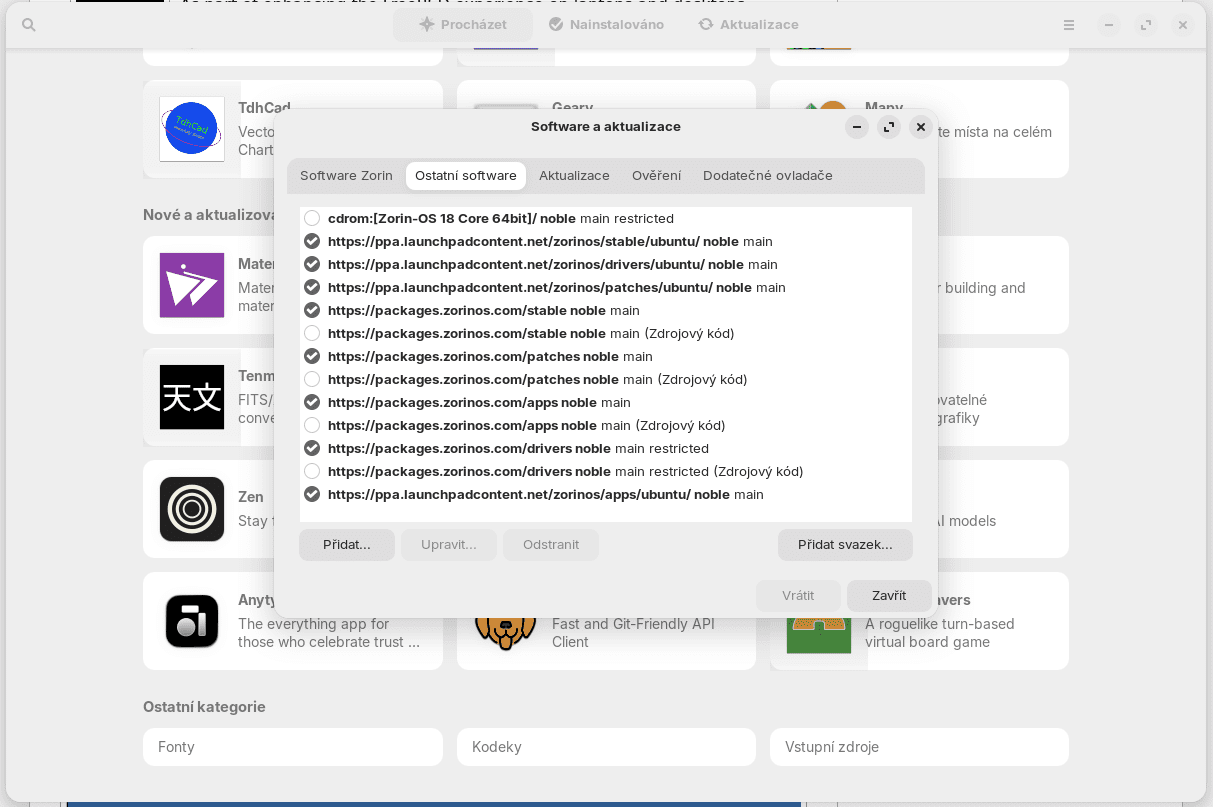1213x807 pixels.
Task: Open the Tenmon app icon
Action: click(x=192, y=397)
